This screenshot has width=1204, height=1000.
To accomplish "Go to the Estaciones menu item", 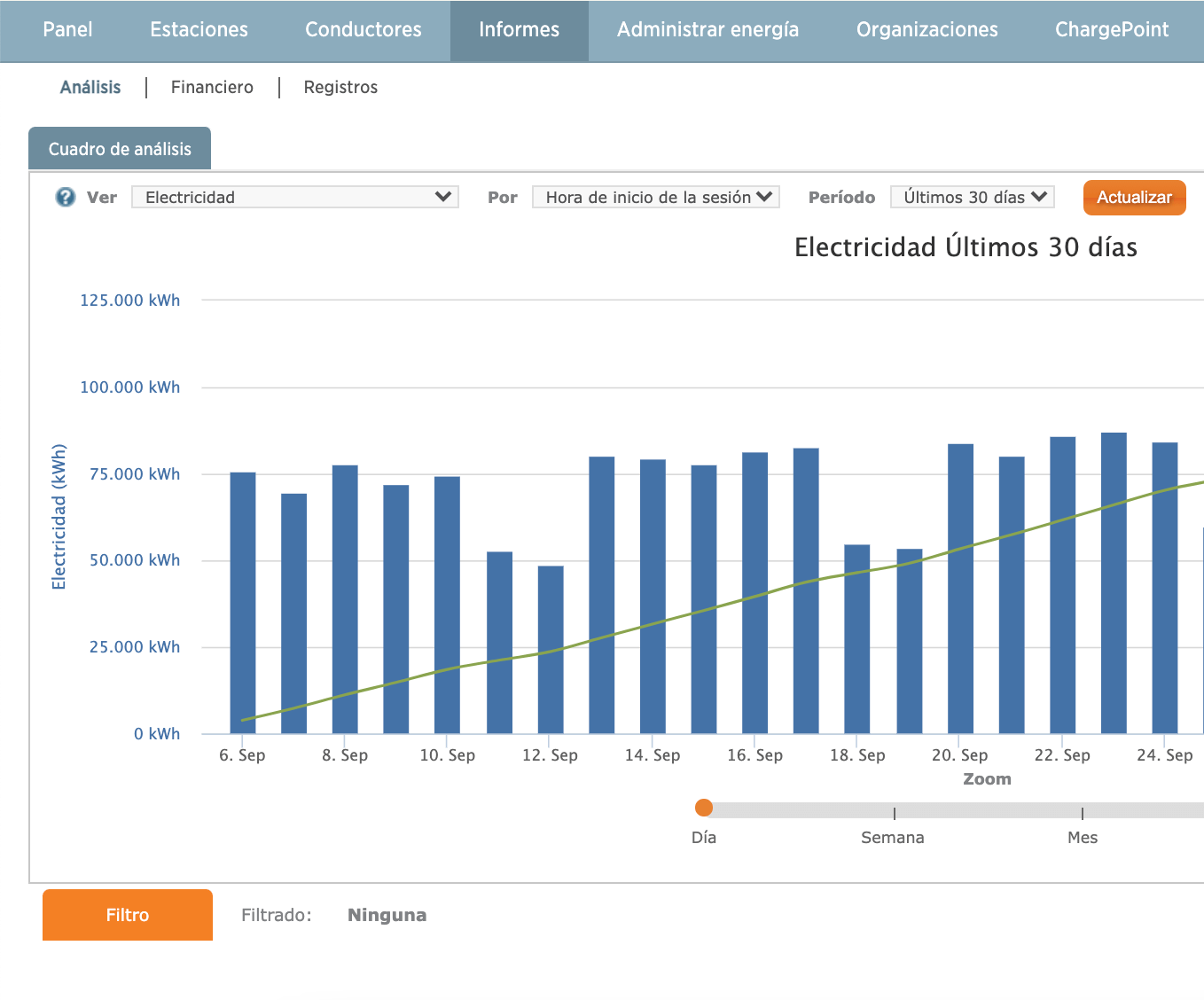I will click(x=199, y=30).
